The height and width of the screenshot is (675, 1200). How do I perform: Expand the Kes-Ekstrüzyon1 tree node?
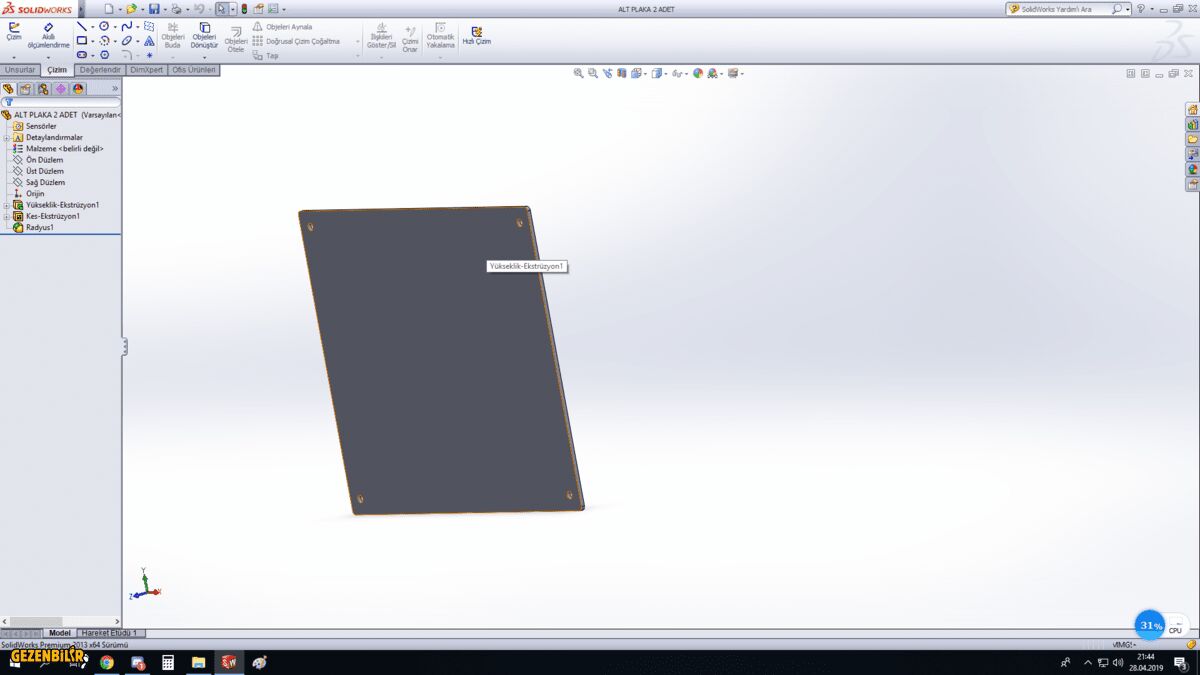pos(6,216)
